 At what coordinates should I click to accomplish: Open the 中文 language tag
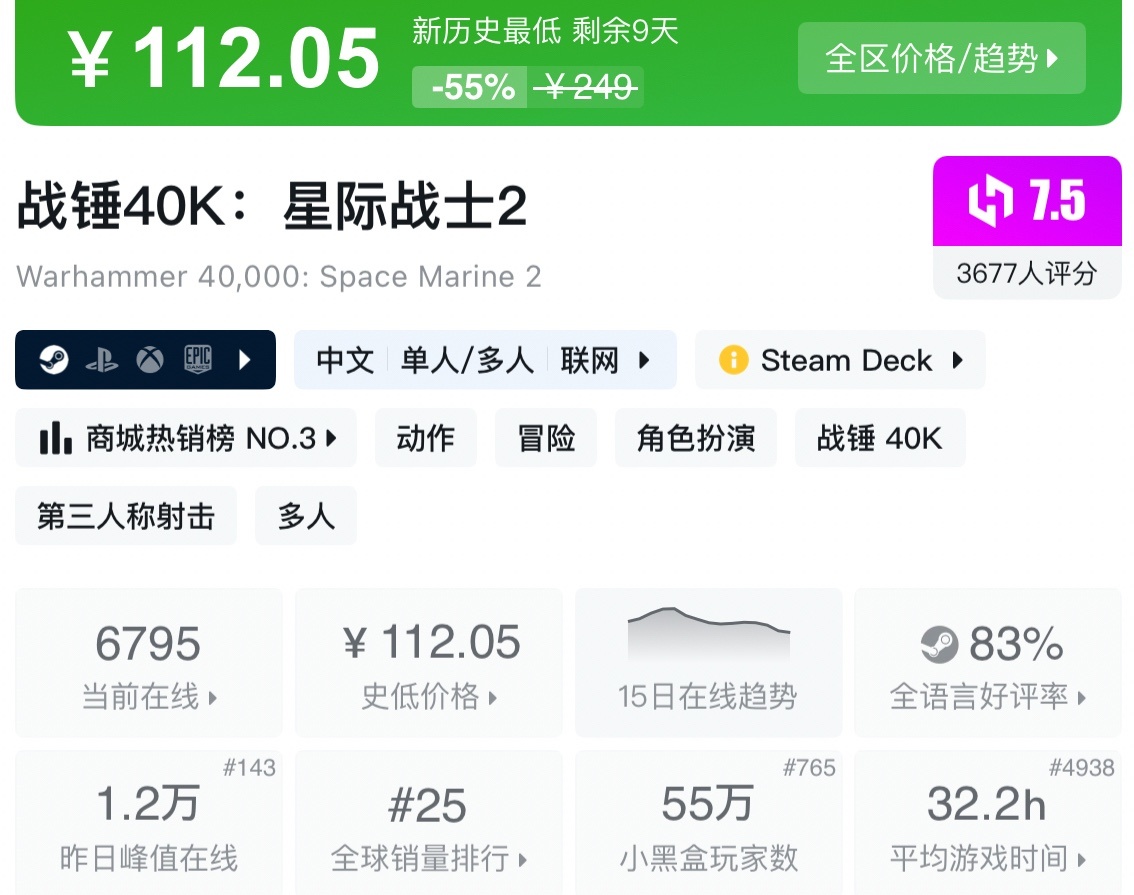[345, 360]
